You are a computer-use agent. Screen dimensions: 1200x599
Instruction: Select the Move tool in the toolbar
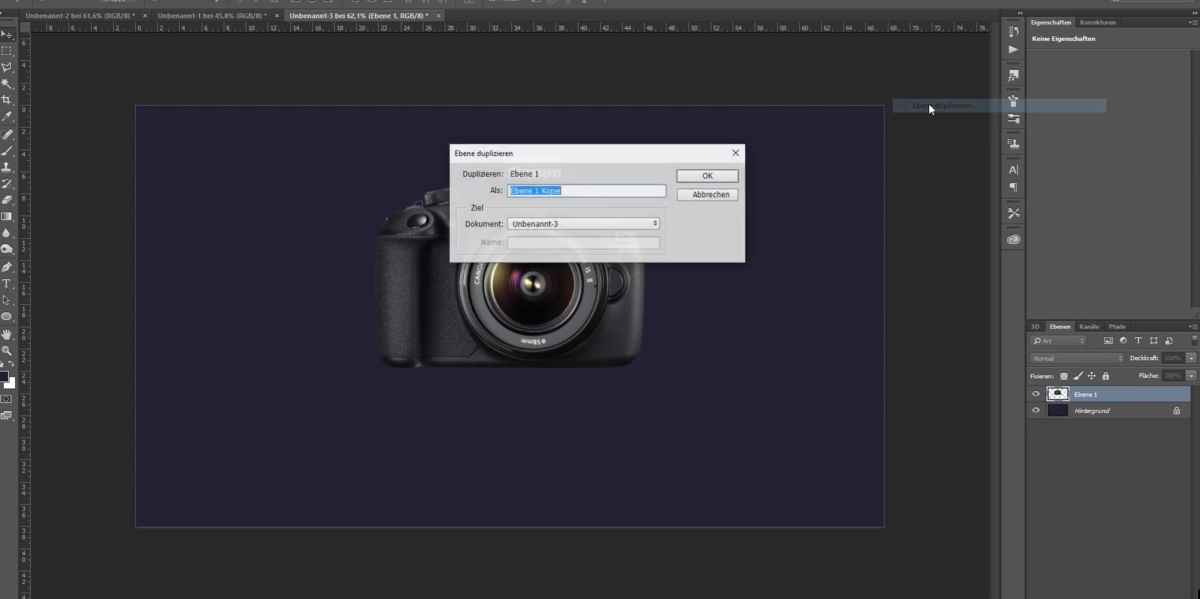click(x=6, y=33)
